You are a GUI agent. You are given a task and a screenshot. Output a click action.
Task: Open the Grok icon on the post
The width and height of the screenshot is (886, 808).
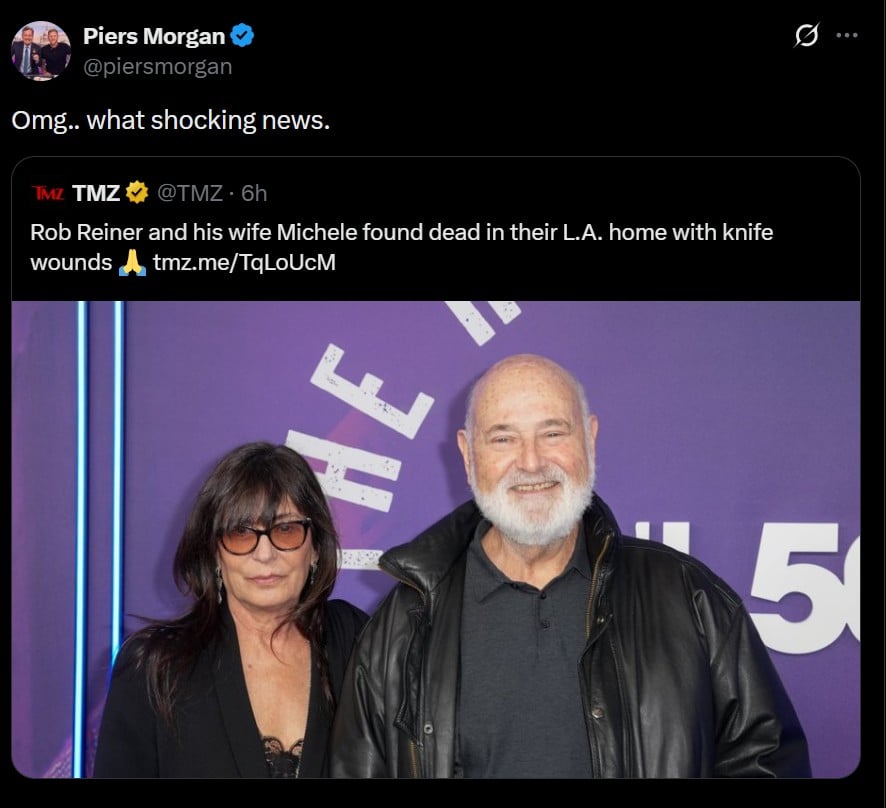pos(806,36)
